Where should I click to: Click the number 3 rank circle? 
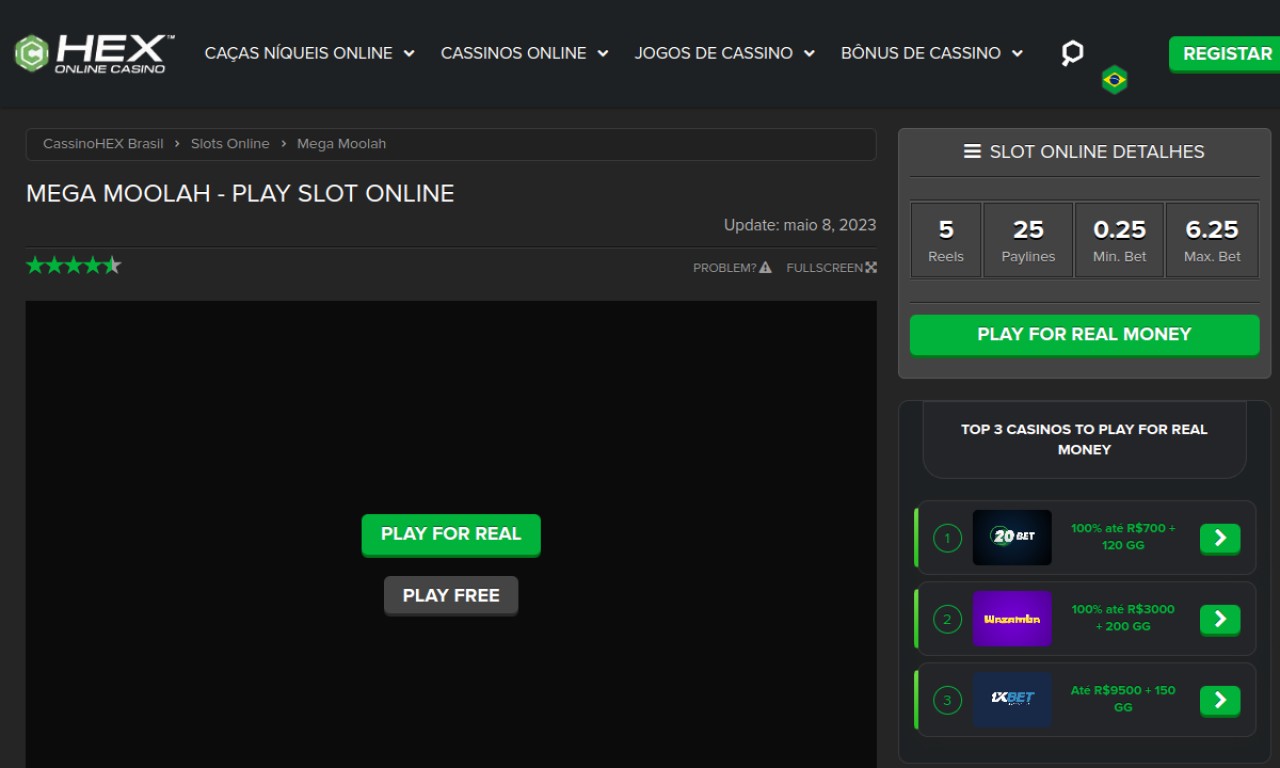pyautogui.click(x=947, y=701)
